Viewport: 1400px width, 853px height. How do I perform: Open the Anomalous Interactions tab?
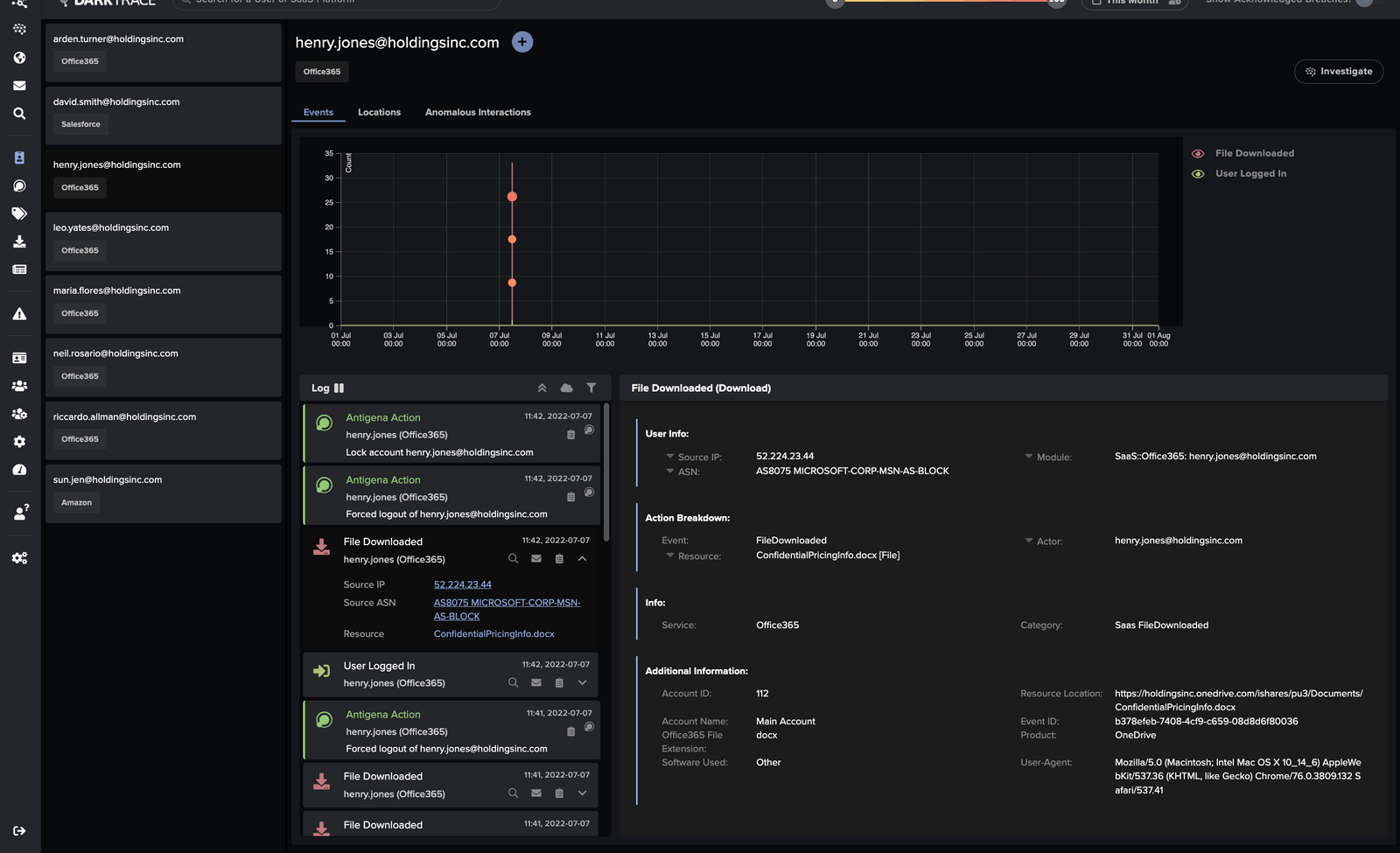pos(478,112)
